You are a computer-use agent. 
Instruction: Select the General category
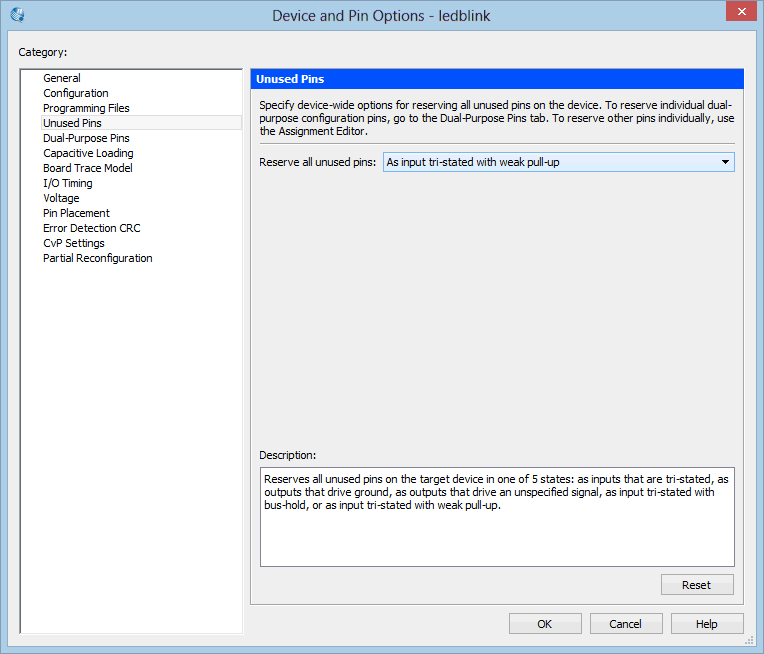[x=62, y=78]
